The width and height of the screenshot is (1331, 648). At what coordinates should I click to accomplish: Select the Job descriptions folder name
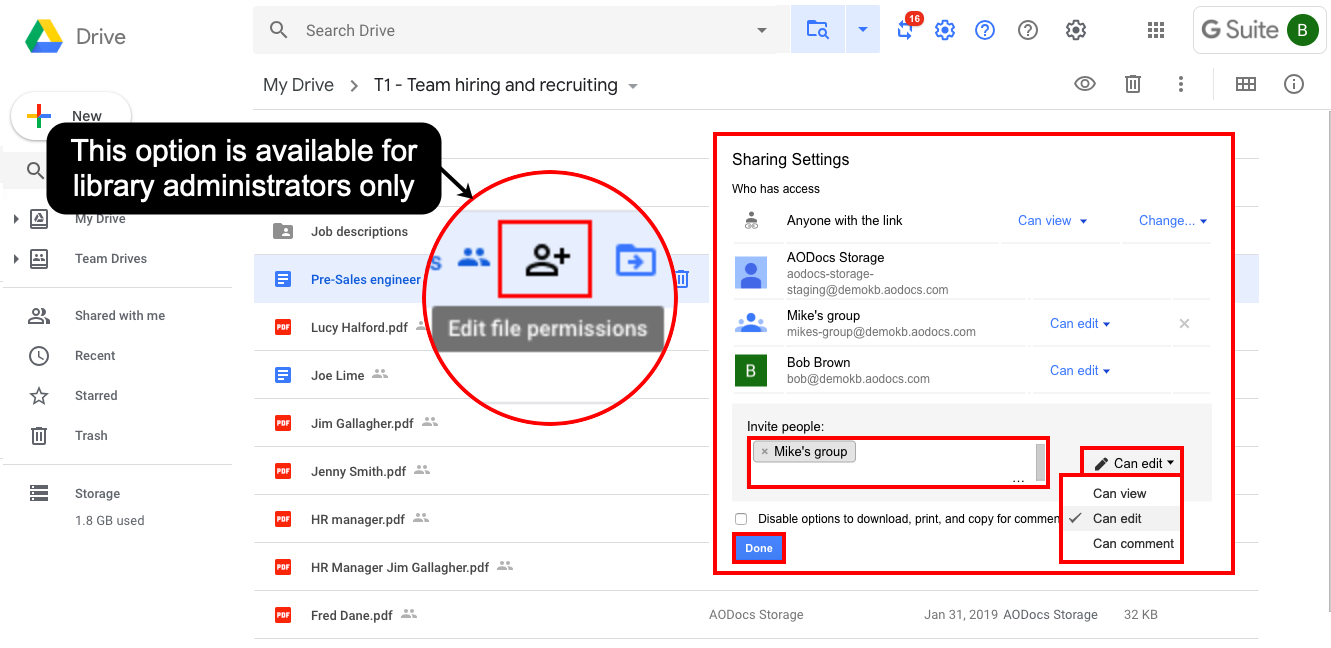coord(359,231)
